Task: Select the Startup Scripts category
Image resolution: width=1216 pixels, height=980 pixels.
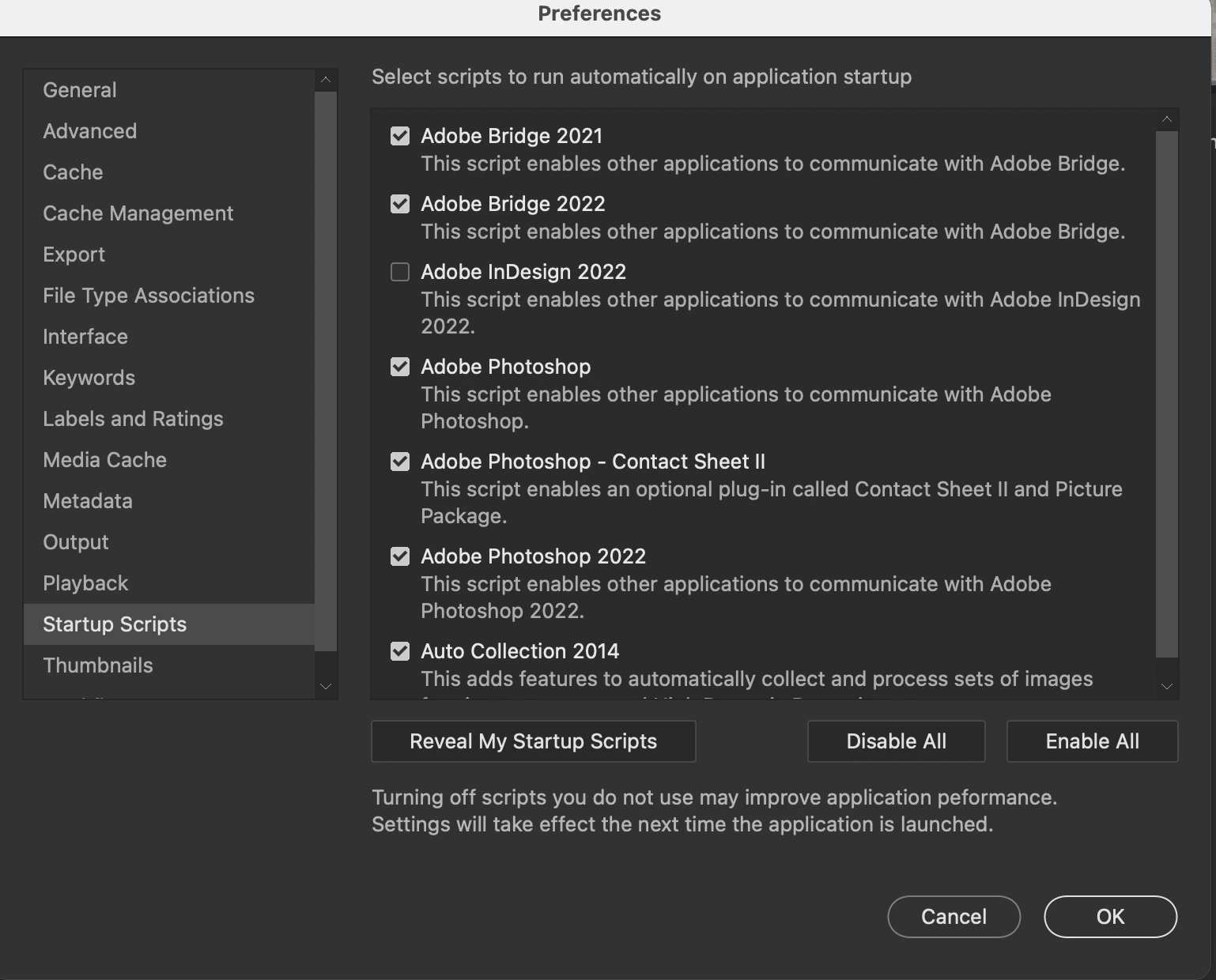Action: click(x=169, y=624)
